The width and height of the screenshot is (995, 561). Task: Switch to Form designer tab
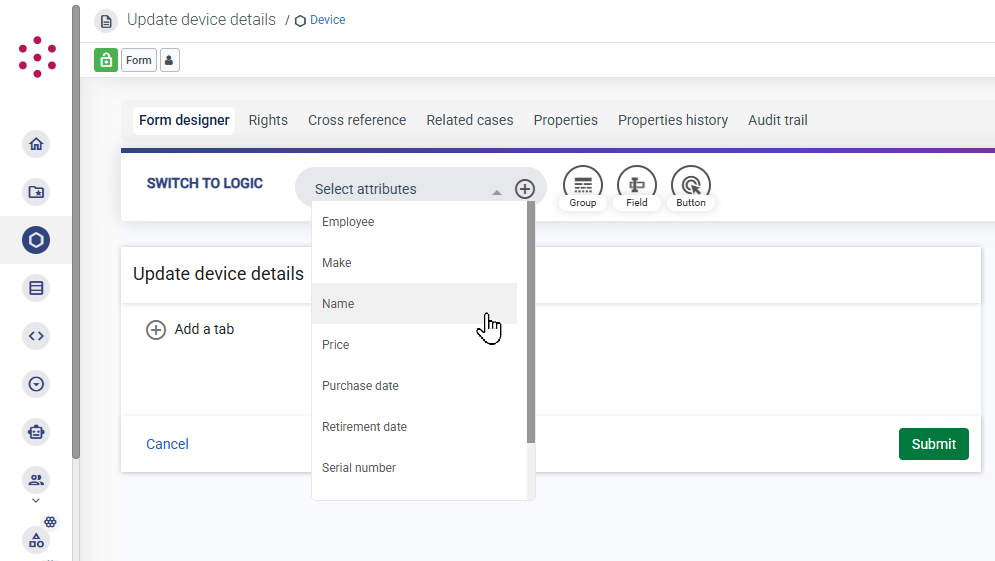click(x=184, y=121)
